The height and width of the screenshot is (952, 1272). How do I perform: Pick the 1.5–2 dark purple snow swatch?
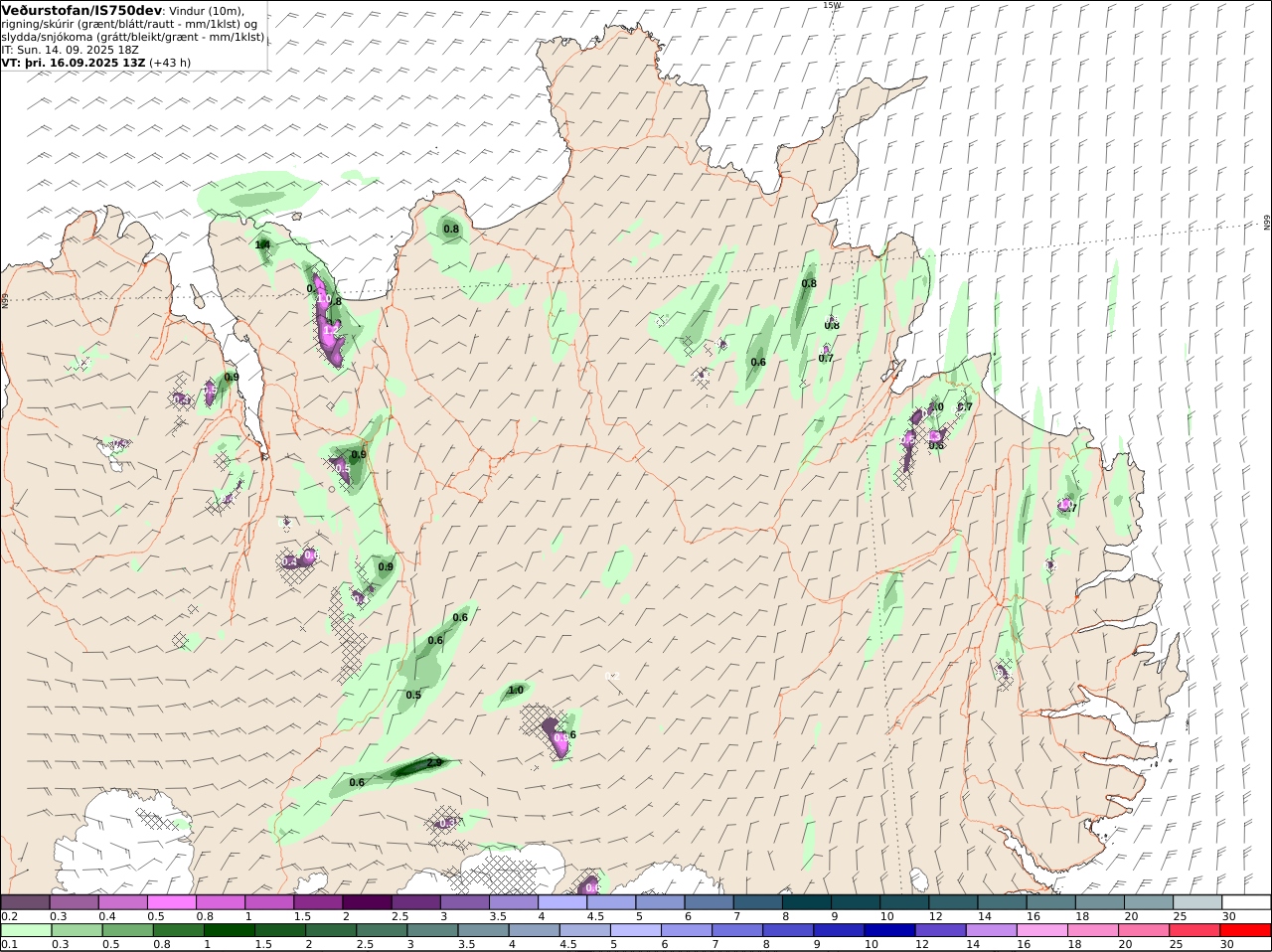tap(320, 902)
